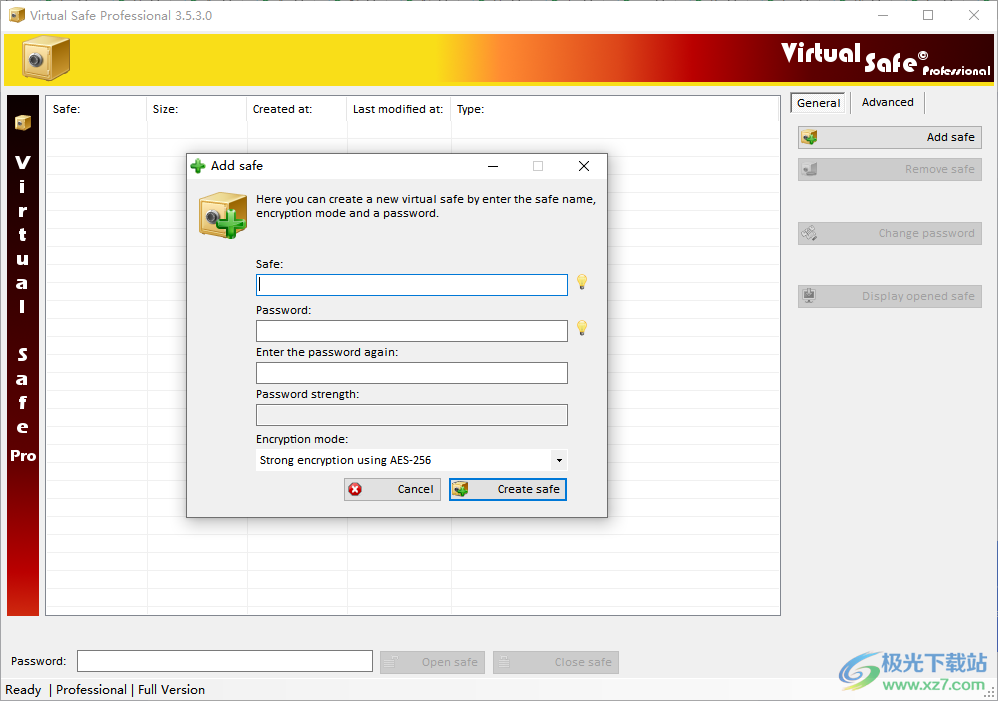Click the Virtual Safe Professional banner logo

885,59
